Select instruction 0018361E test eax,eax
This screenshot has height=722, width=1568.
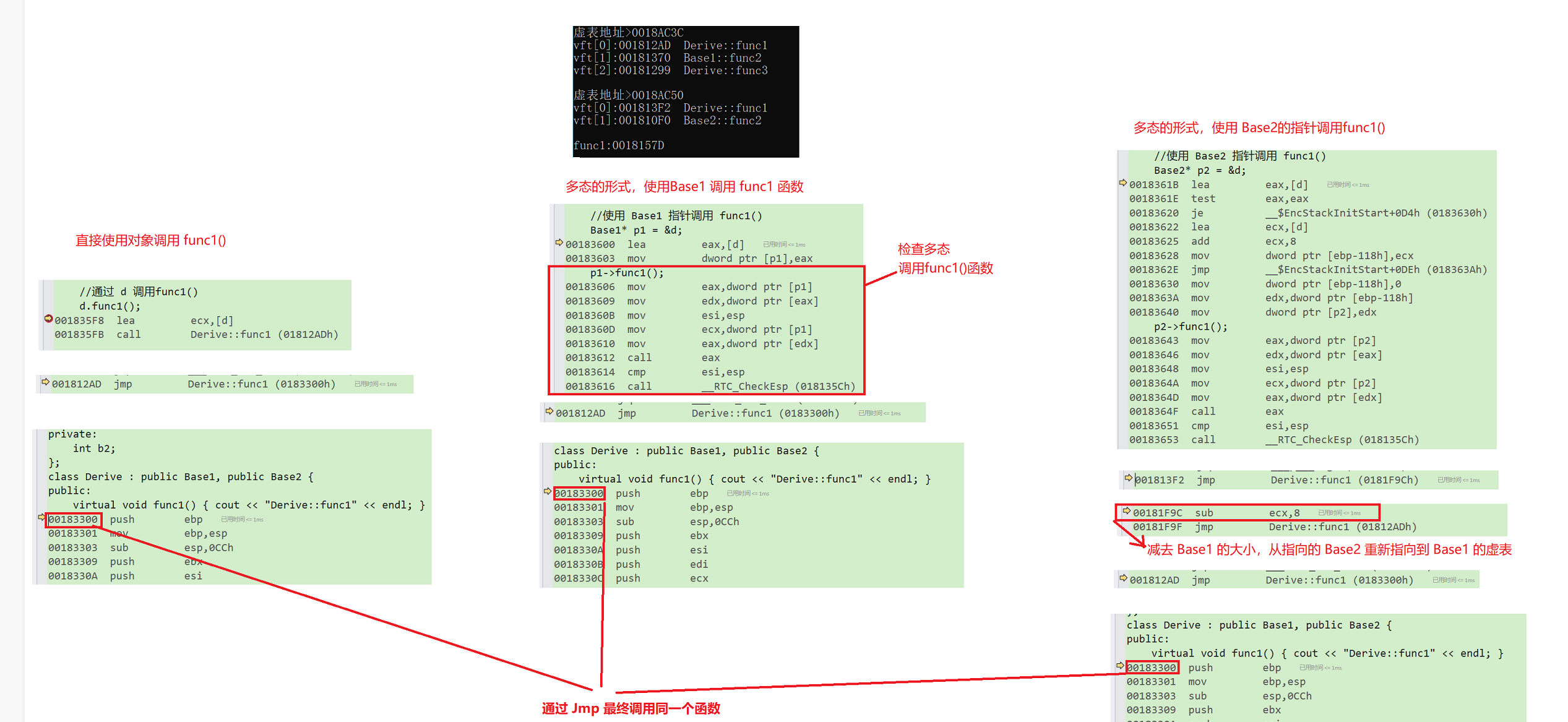click(1218, 199)
